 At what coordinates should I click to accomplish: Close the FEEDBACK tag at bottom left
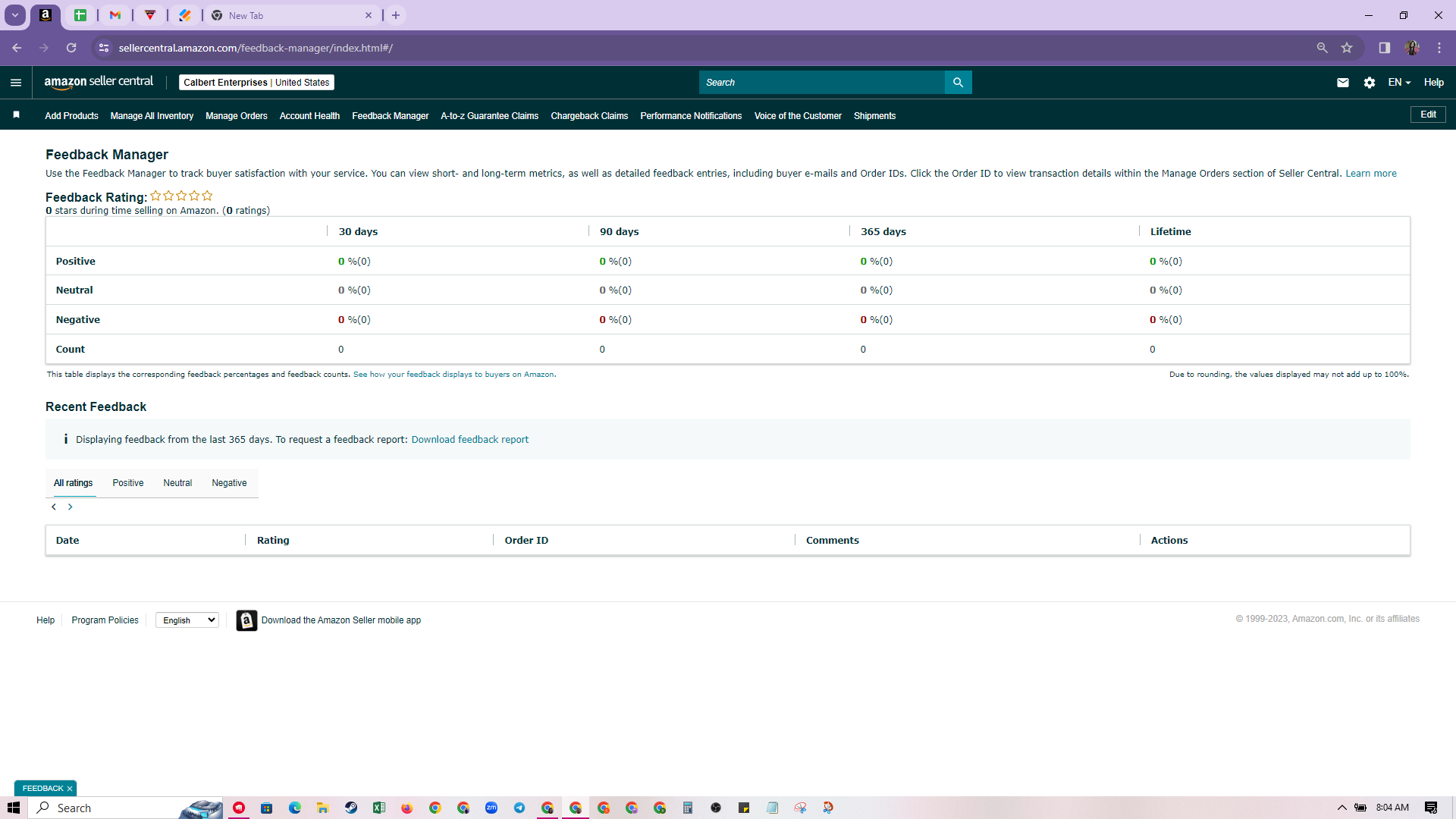(70, 789)
